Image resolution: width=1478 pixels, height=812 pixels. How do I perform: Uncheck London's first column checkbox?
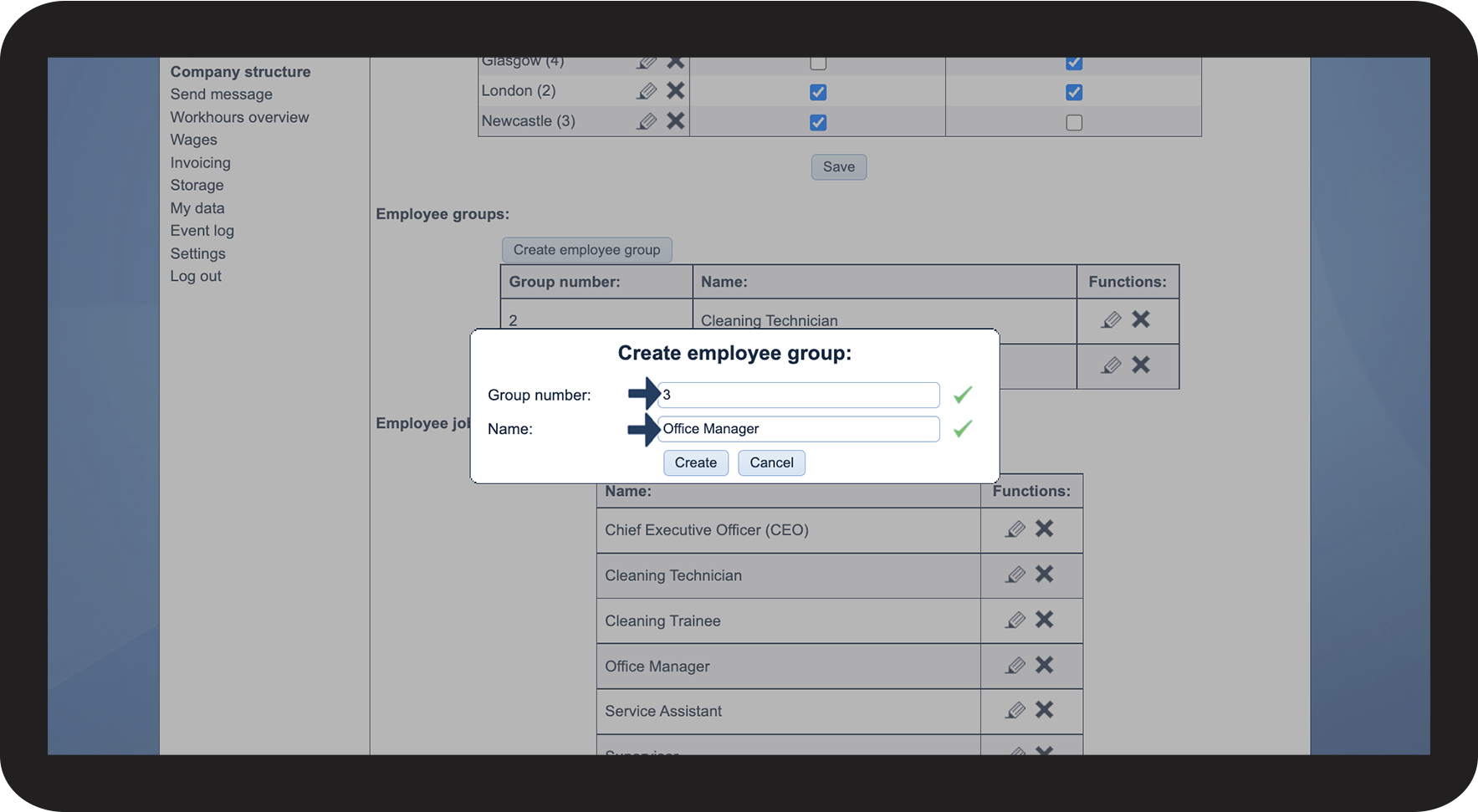click(818, 92)
